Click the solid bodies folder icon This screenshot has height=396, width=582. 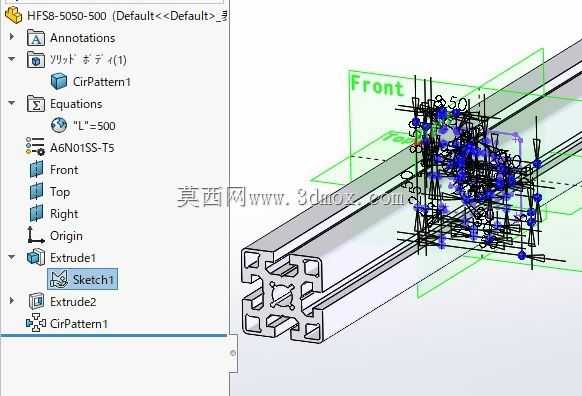coord(36,60)
